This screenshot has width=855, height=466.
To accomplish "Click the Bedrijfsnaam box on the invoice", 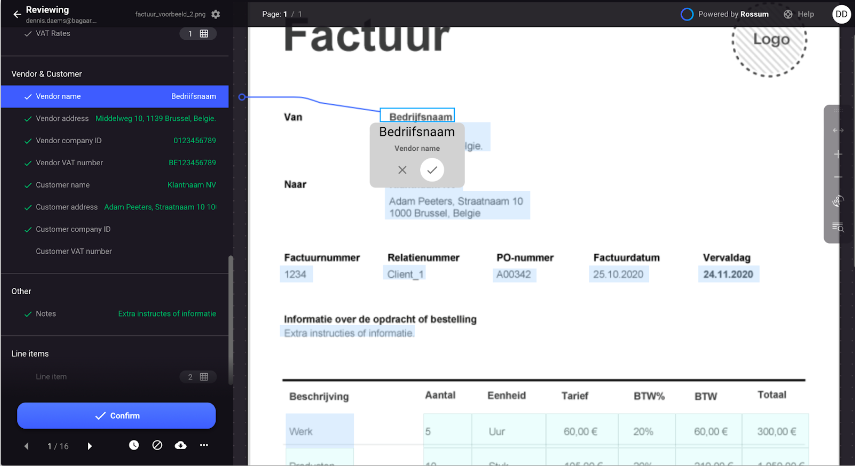I will pyautogui.click(x=417, y=116).
